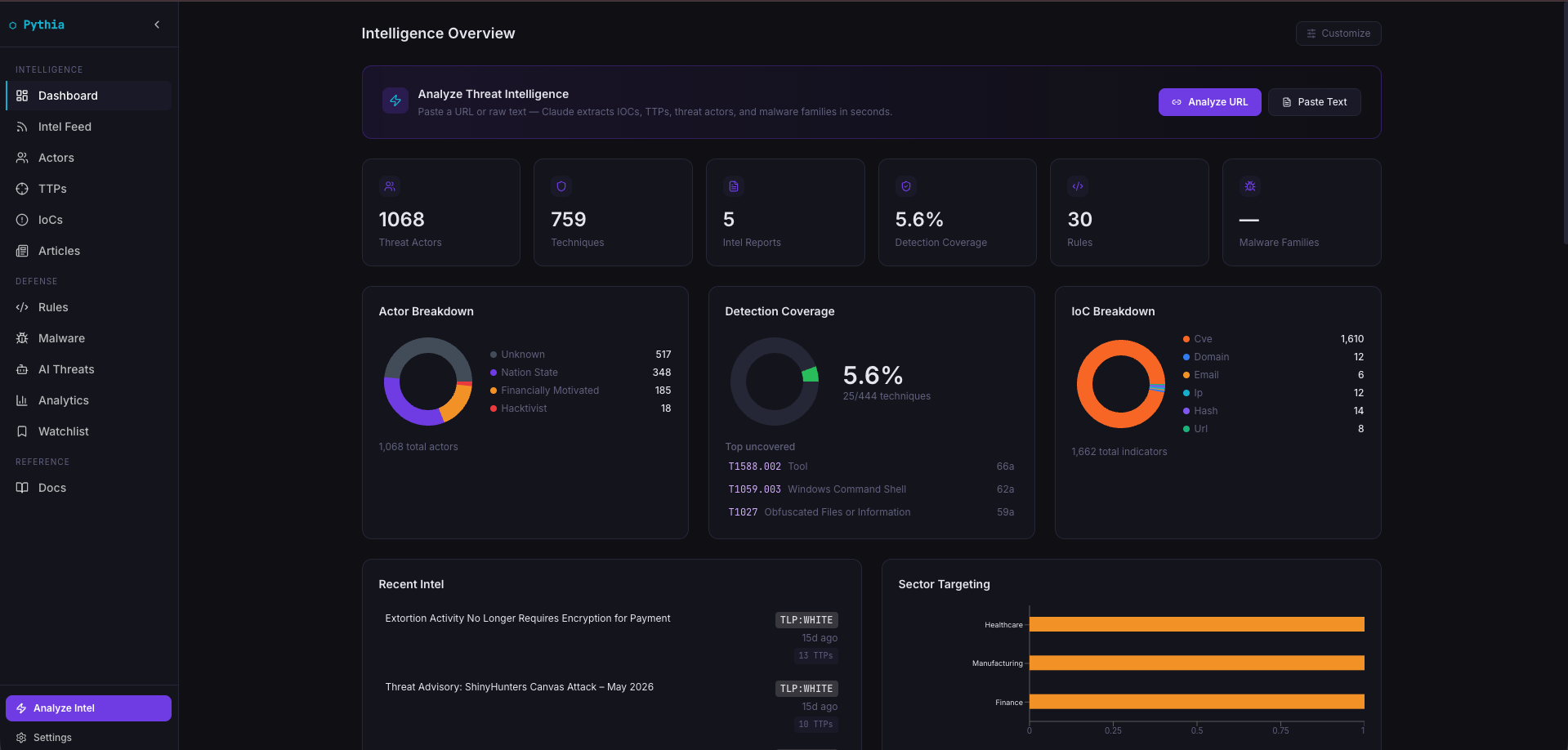Screen dimensions: 1568x750
Task: Open the Analytics page
Action: tap(88, 400)
